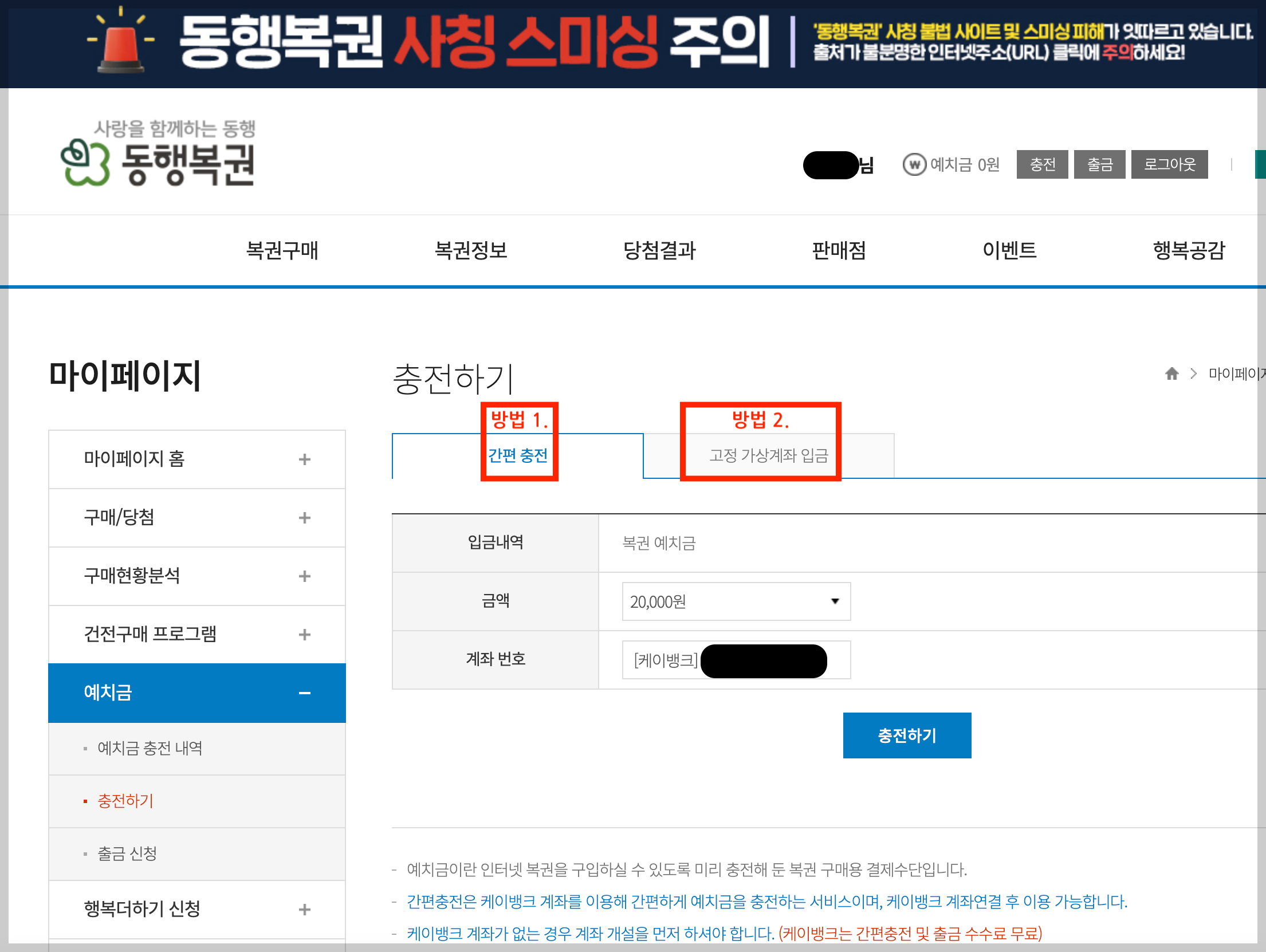
Task: Click the home icon in breadcrumb
Action: (1171, 374)
